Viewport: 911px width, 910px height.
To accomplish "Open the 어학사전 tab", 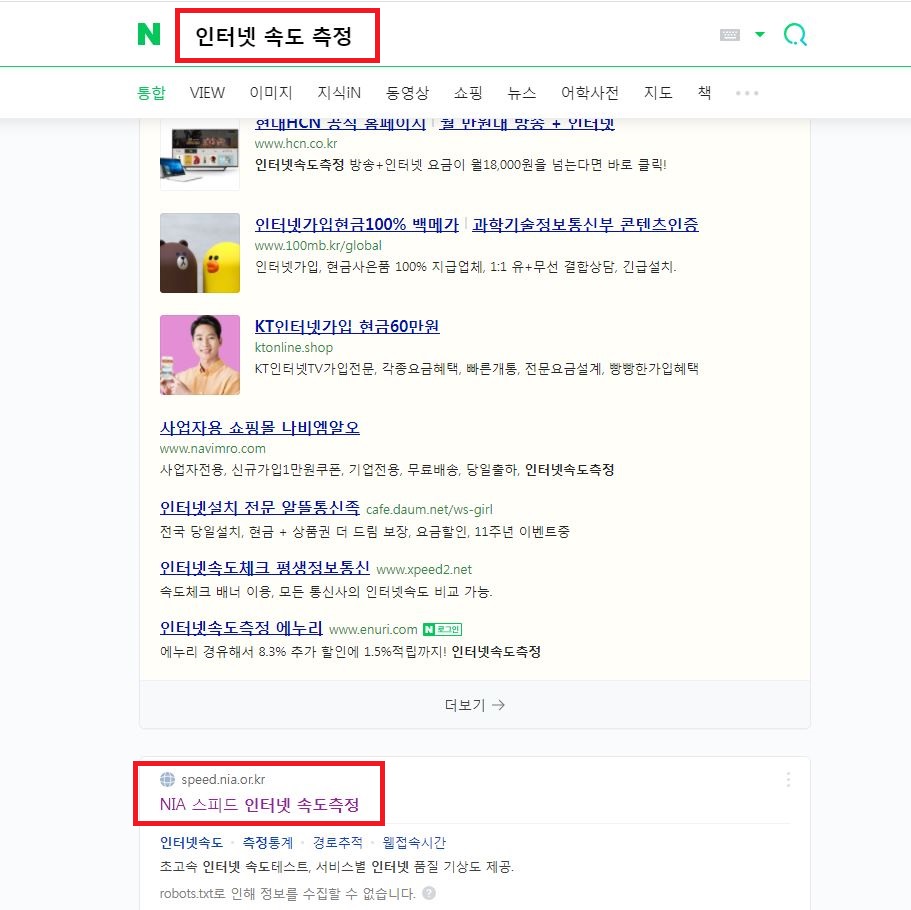I will tap(590, 93).
